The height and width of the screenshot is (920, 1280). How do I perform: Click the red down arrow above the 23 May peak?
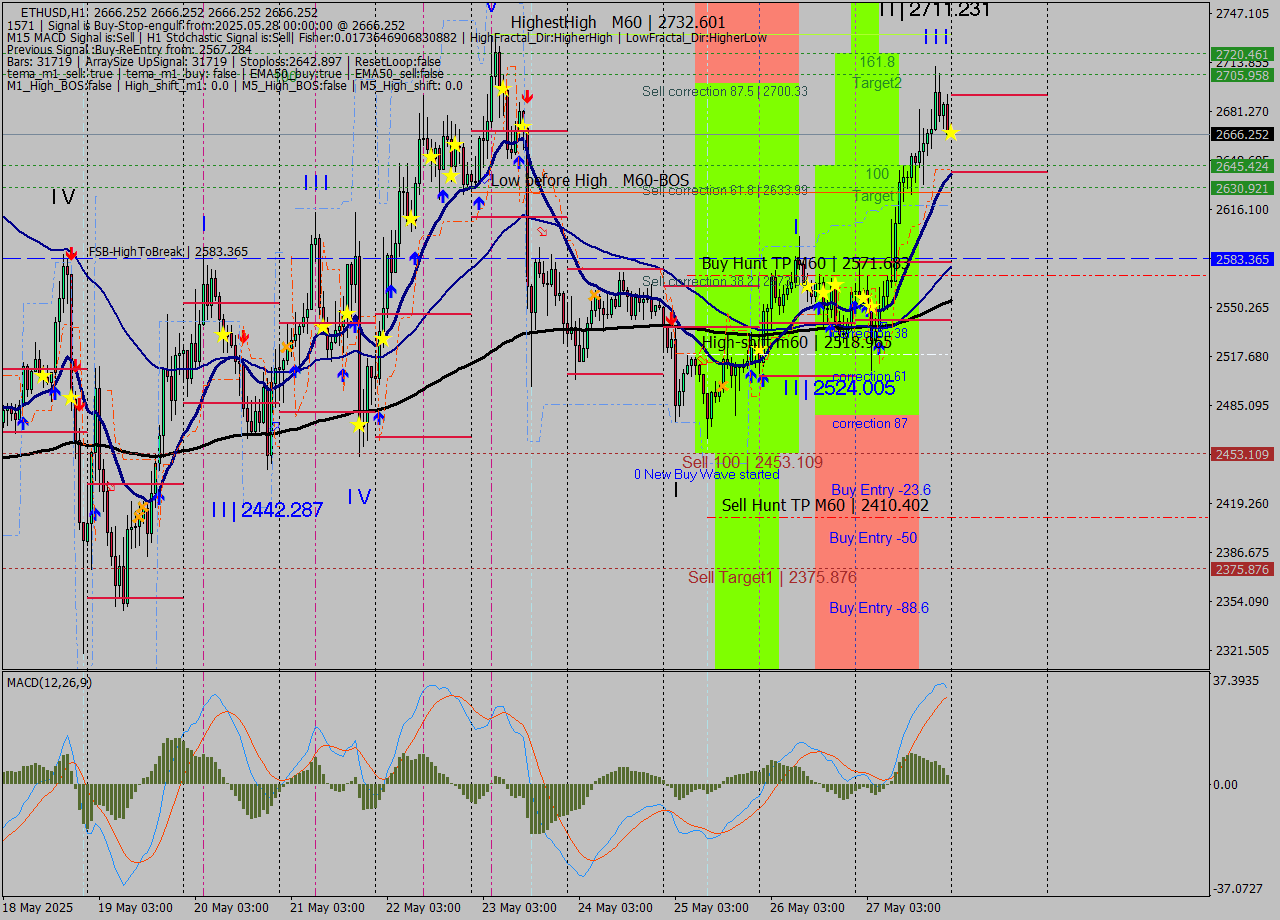527,96
